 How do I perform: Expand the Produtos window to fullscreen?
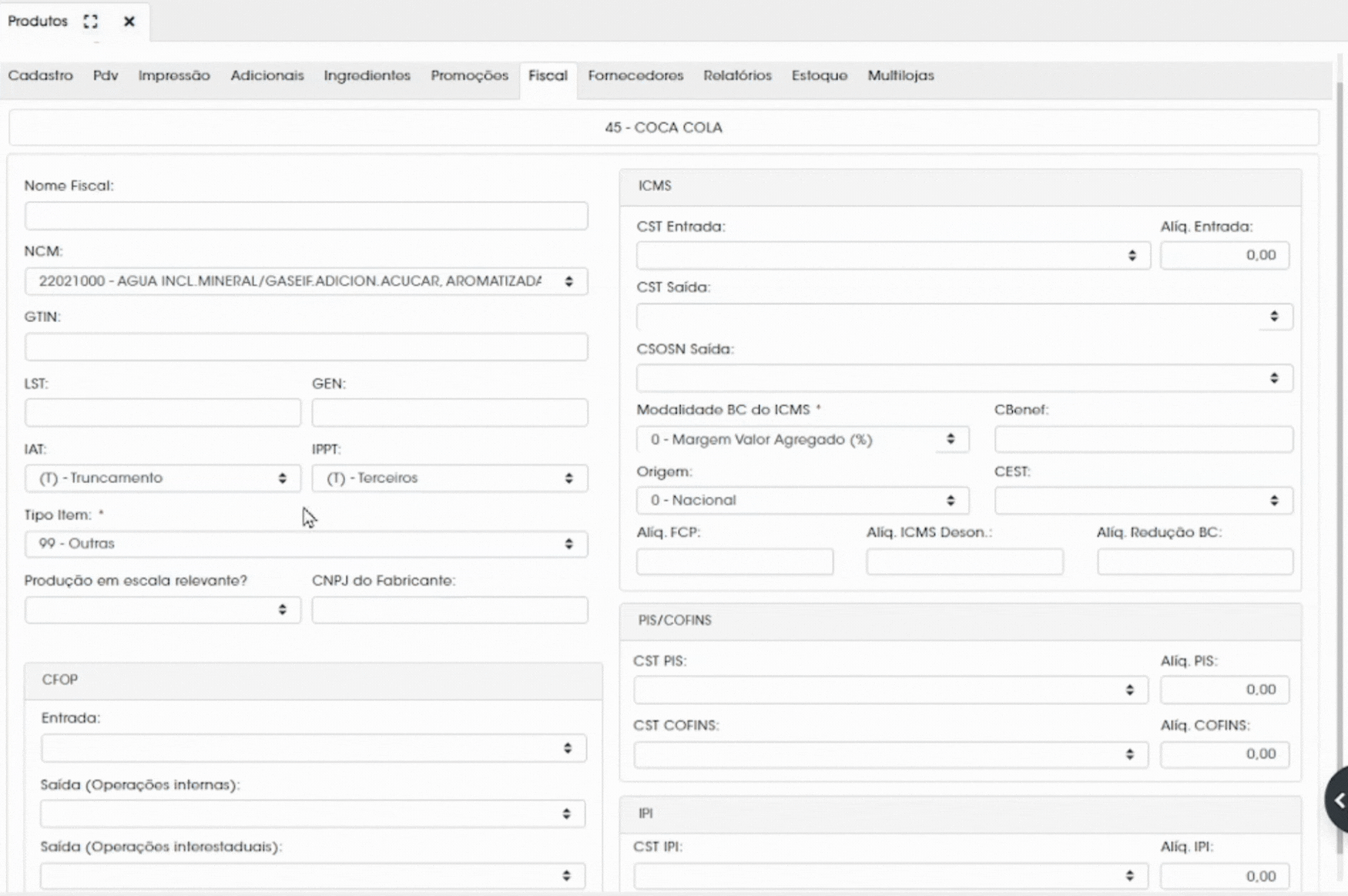click(91, 22)
